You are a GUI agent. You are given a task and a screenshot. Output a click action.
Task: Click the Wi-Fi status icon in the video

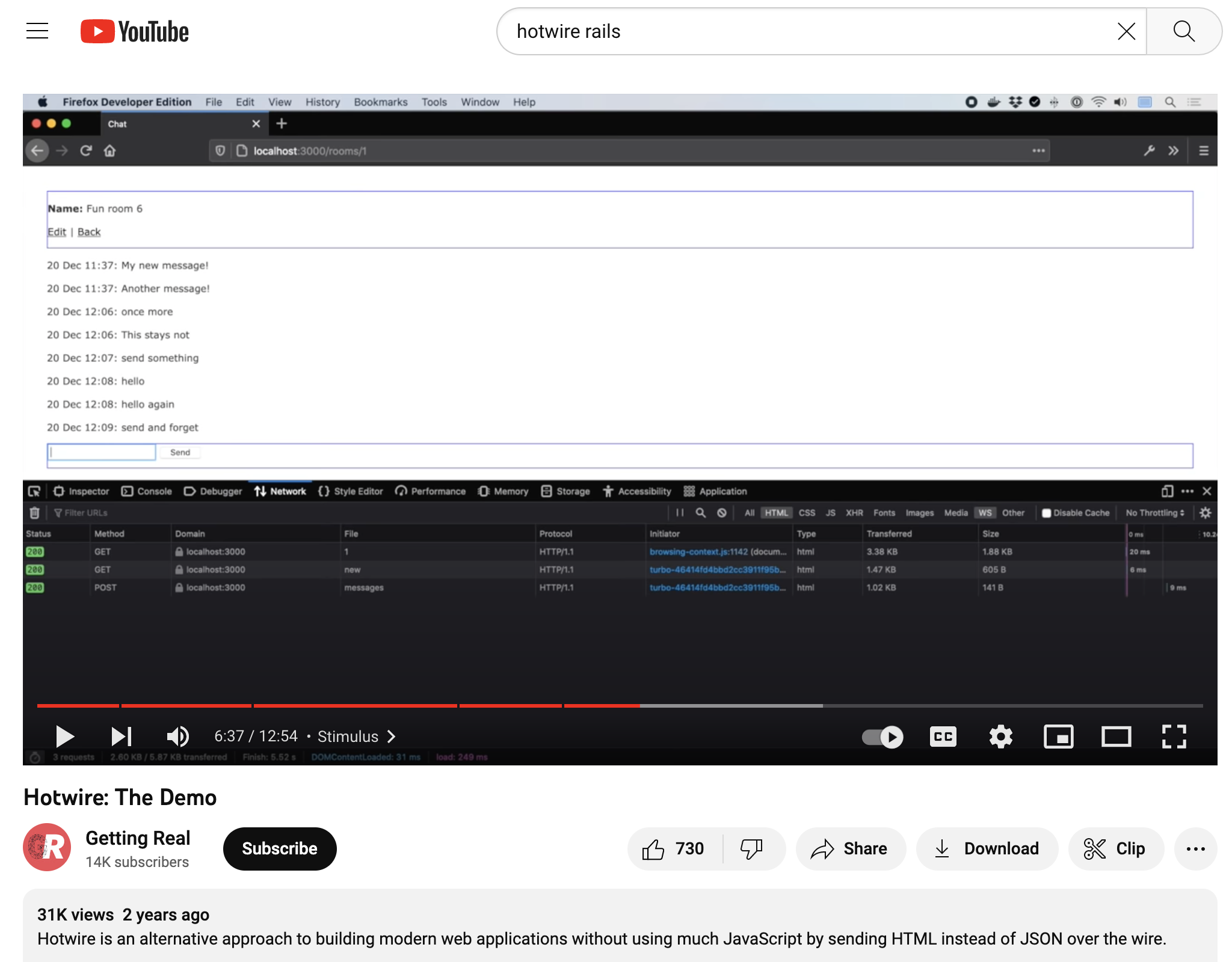click(1098, 102)
